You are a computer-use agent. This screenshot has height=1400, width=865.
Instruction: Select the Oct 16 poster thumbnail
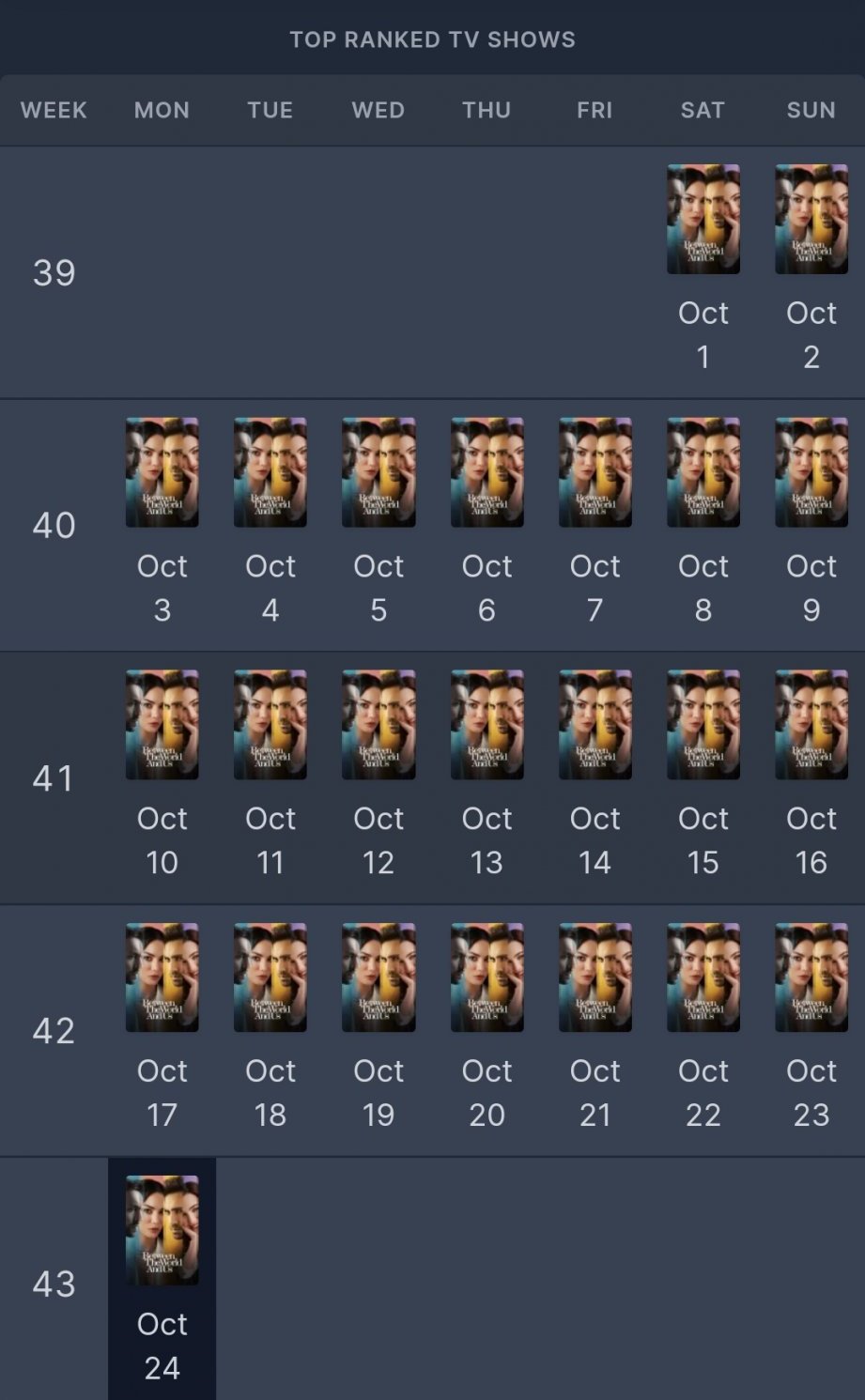(x=811, y=725)
